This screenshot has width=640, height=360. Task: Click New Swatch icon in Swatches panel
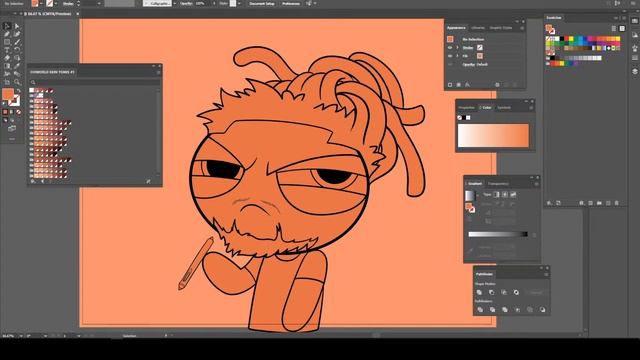608,203
